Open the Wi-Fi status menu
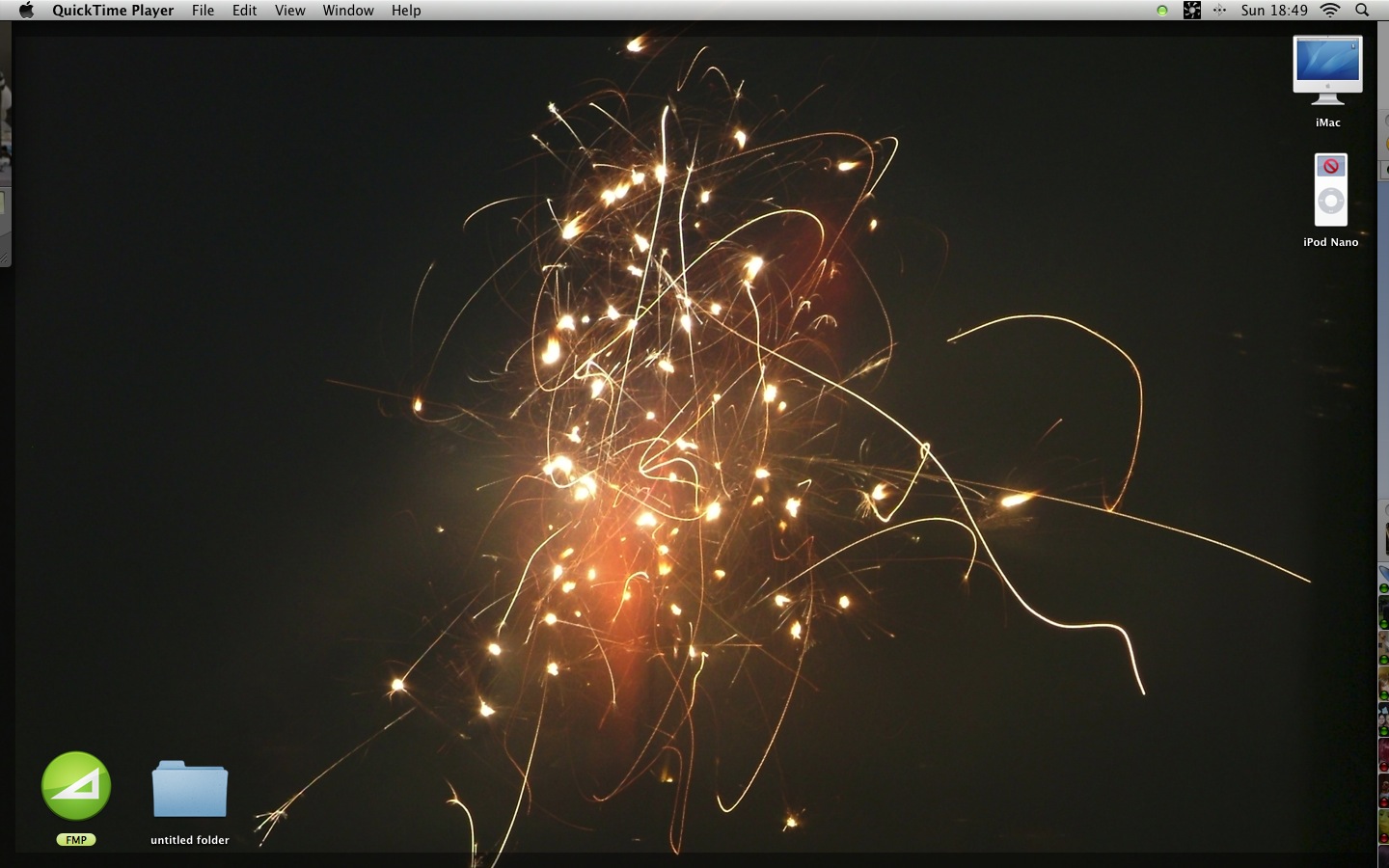The height and width of the screenshot is (868, 1389). pyautogui.click(x=1331, y=11)
